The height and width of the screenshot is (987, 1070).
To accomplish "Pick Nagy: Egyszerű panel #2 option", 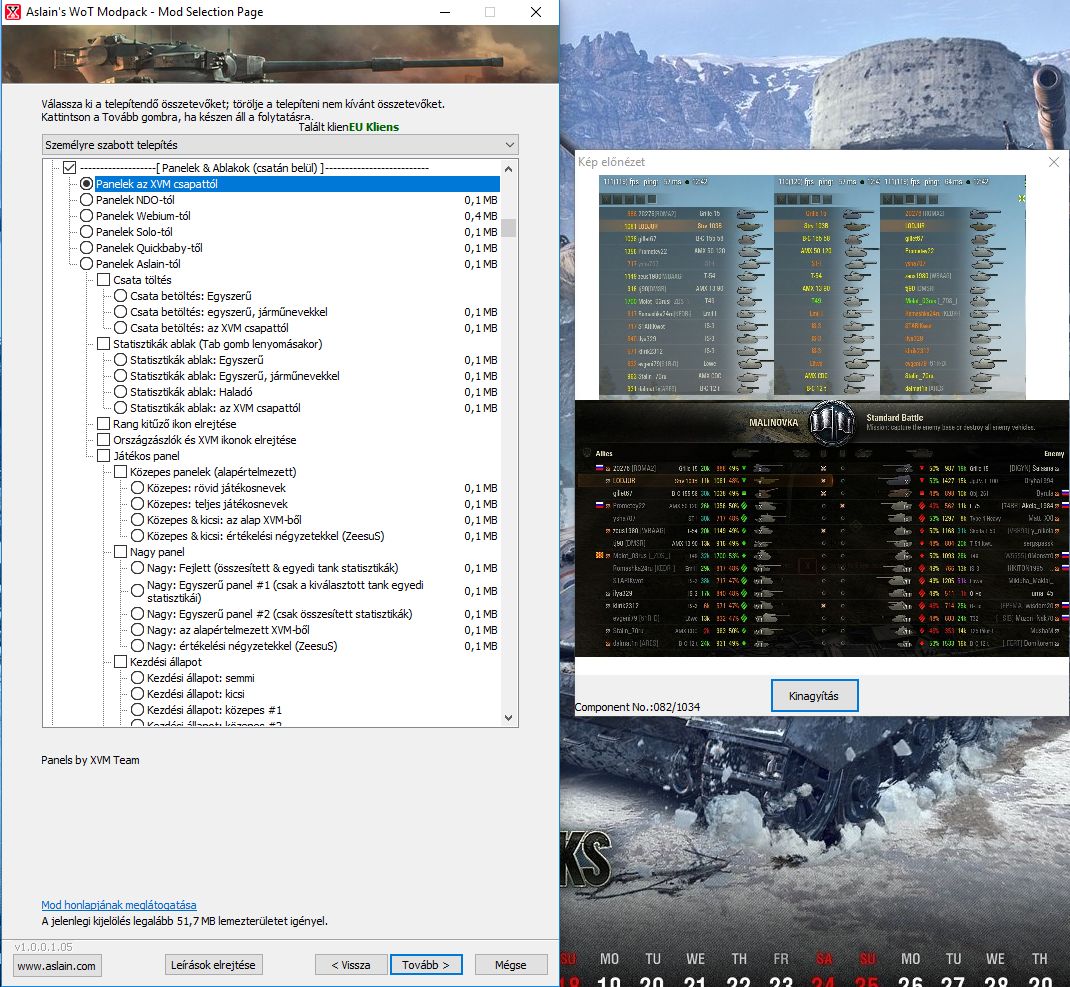I will (138, 614).
